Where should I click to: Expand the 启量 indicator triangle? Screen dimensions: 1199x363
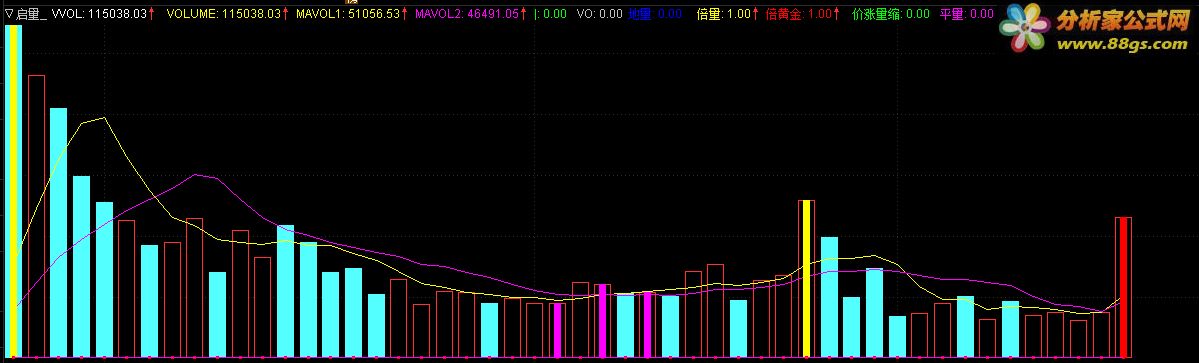[8, 14]
